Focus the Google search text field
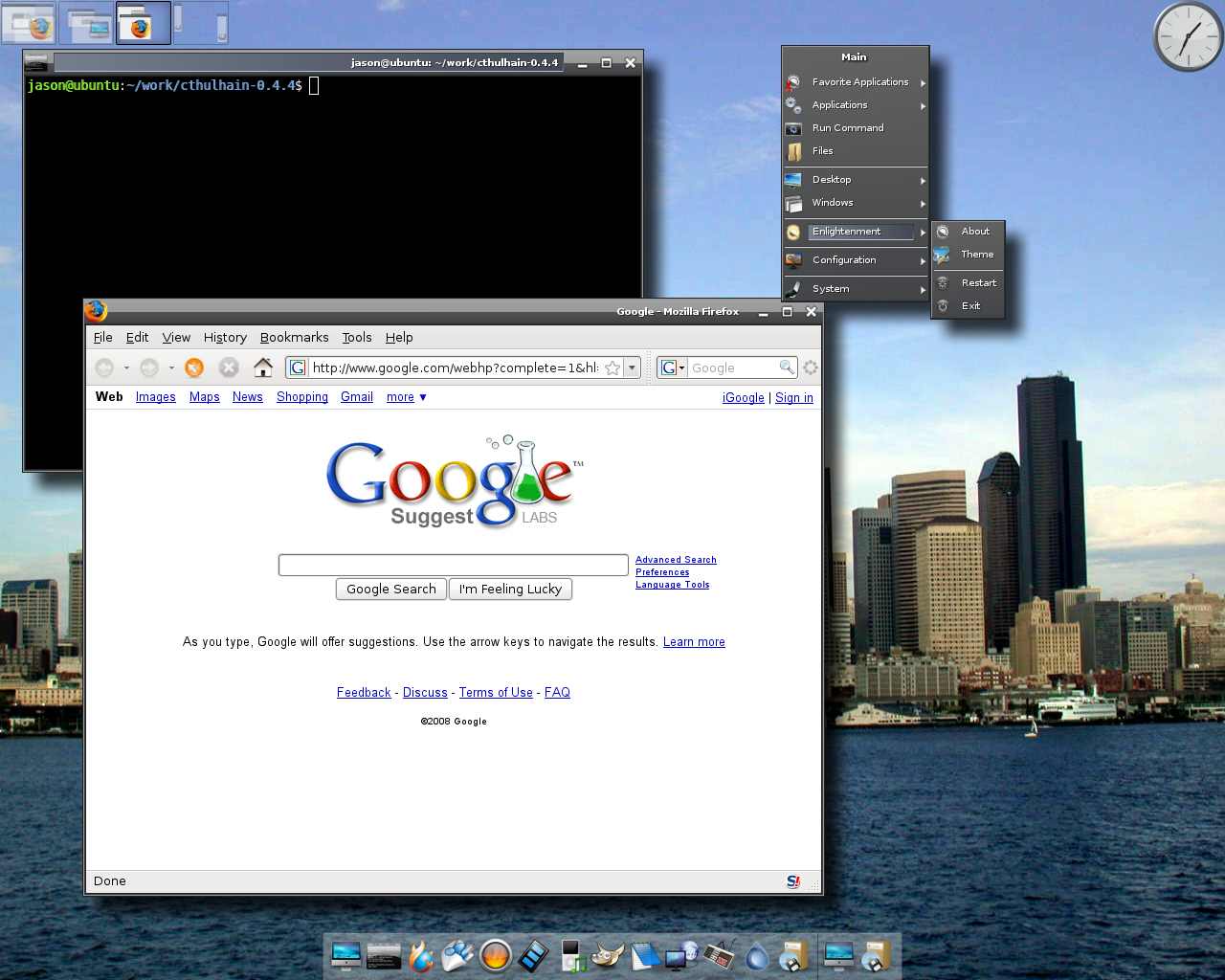 point(454,566)
